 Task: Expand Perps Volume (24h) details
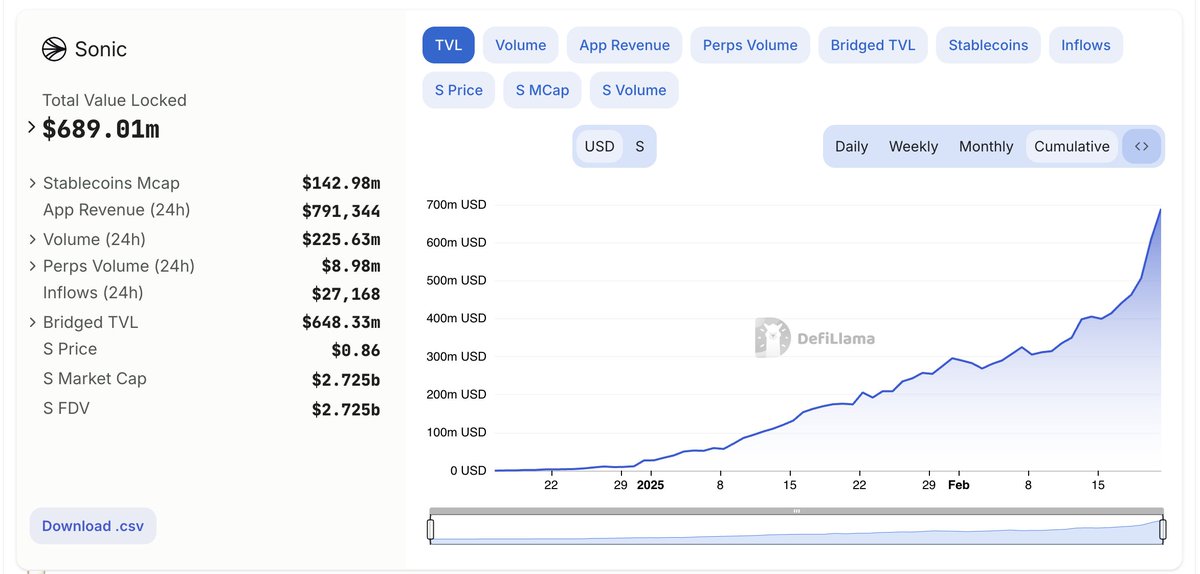(33, 266)
